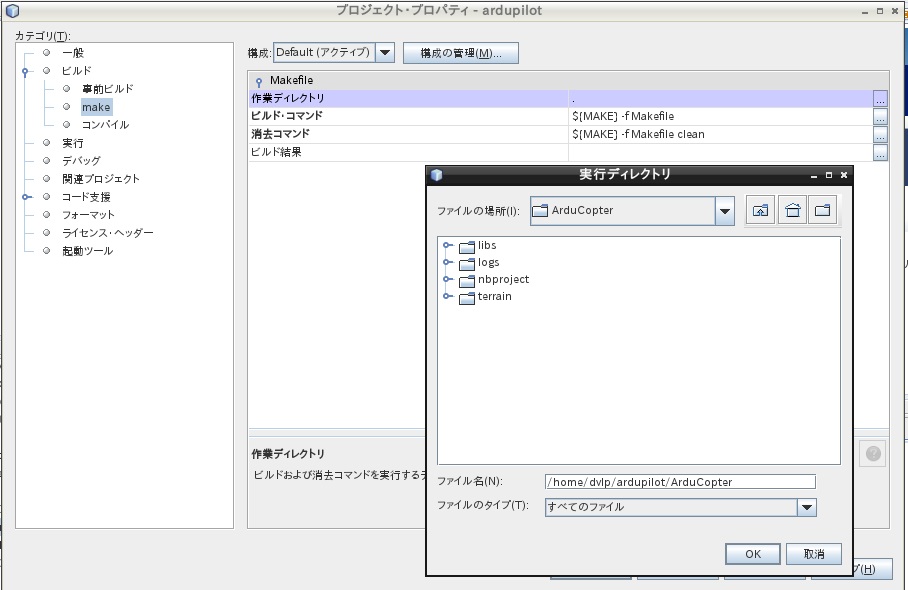Viewport: 908px width, 590px height.
Task: Expand the libs folder node
Action: click(x=447, y=245)
